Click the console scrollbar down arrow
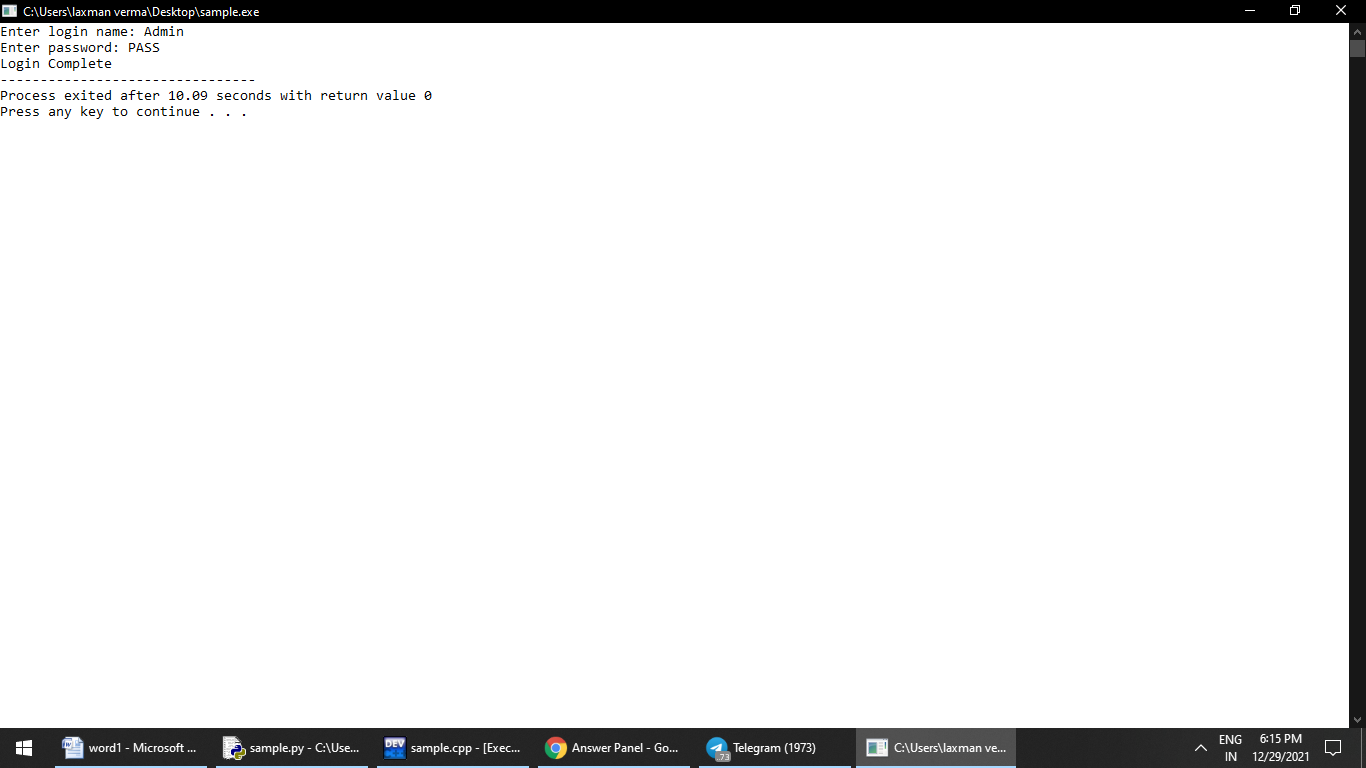The width and height of the screenshot is (1366, 768). click(1357, 719)
